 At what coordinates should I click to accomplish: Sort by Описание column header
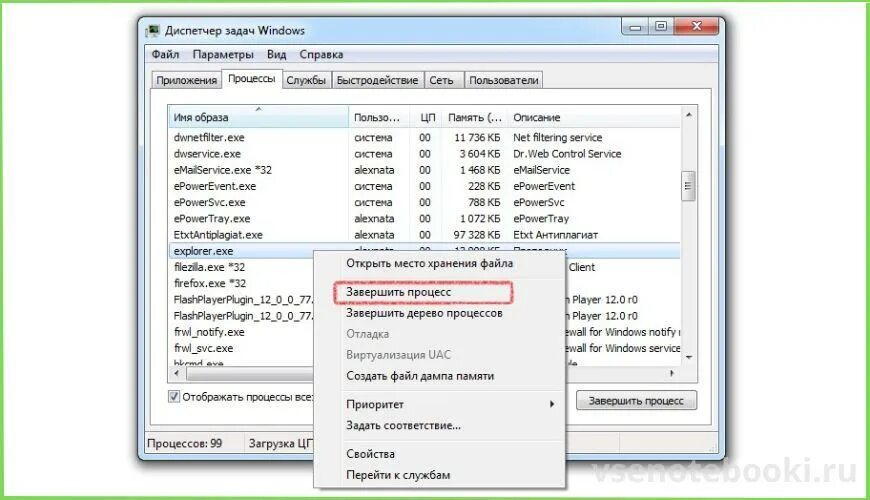tap(594, 117)
